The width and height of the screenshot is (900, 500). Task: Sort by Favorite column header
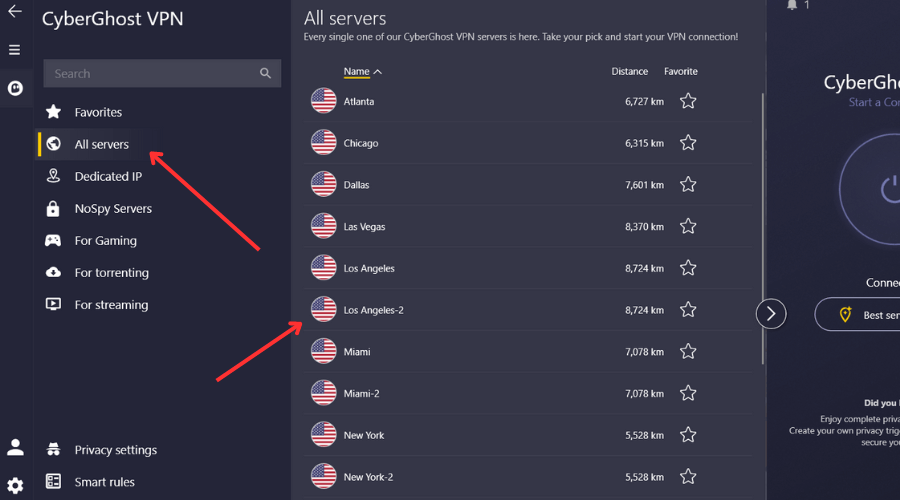pyautogui.click(x=681, y=71)
